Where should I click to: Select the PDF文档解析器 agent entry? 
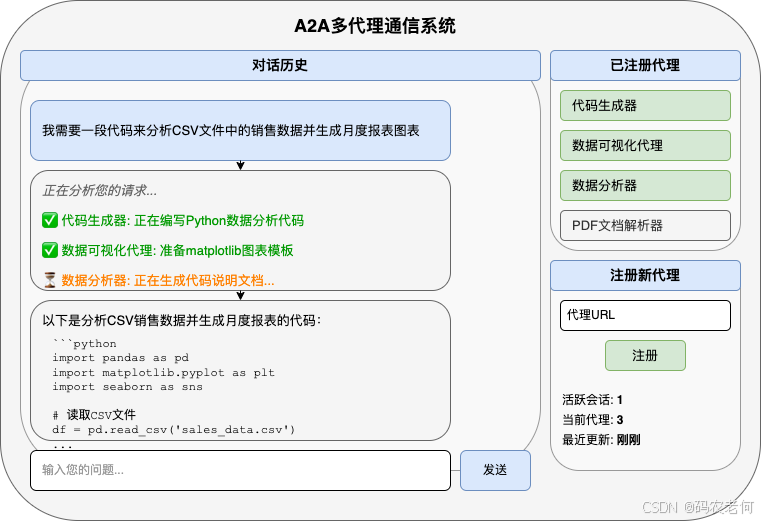click(x=645, y=225)
